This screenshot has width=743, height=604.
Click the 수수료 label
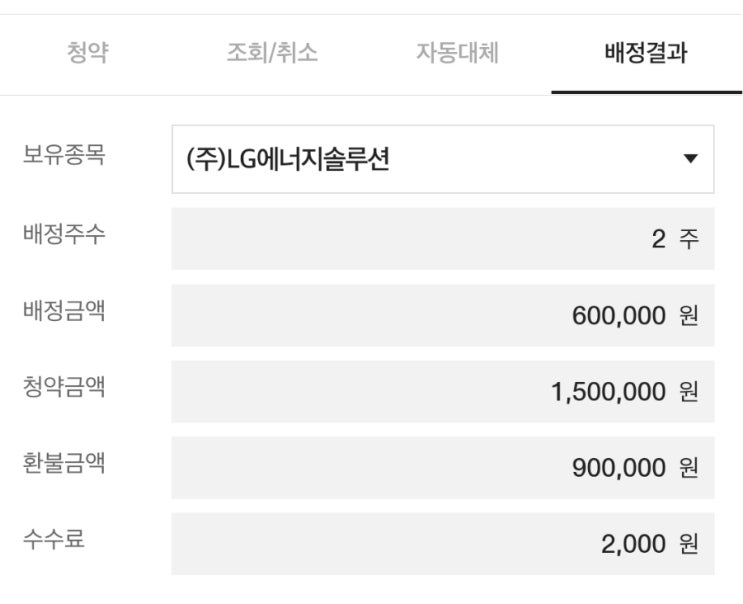coord(54,539)
